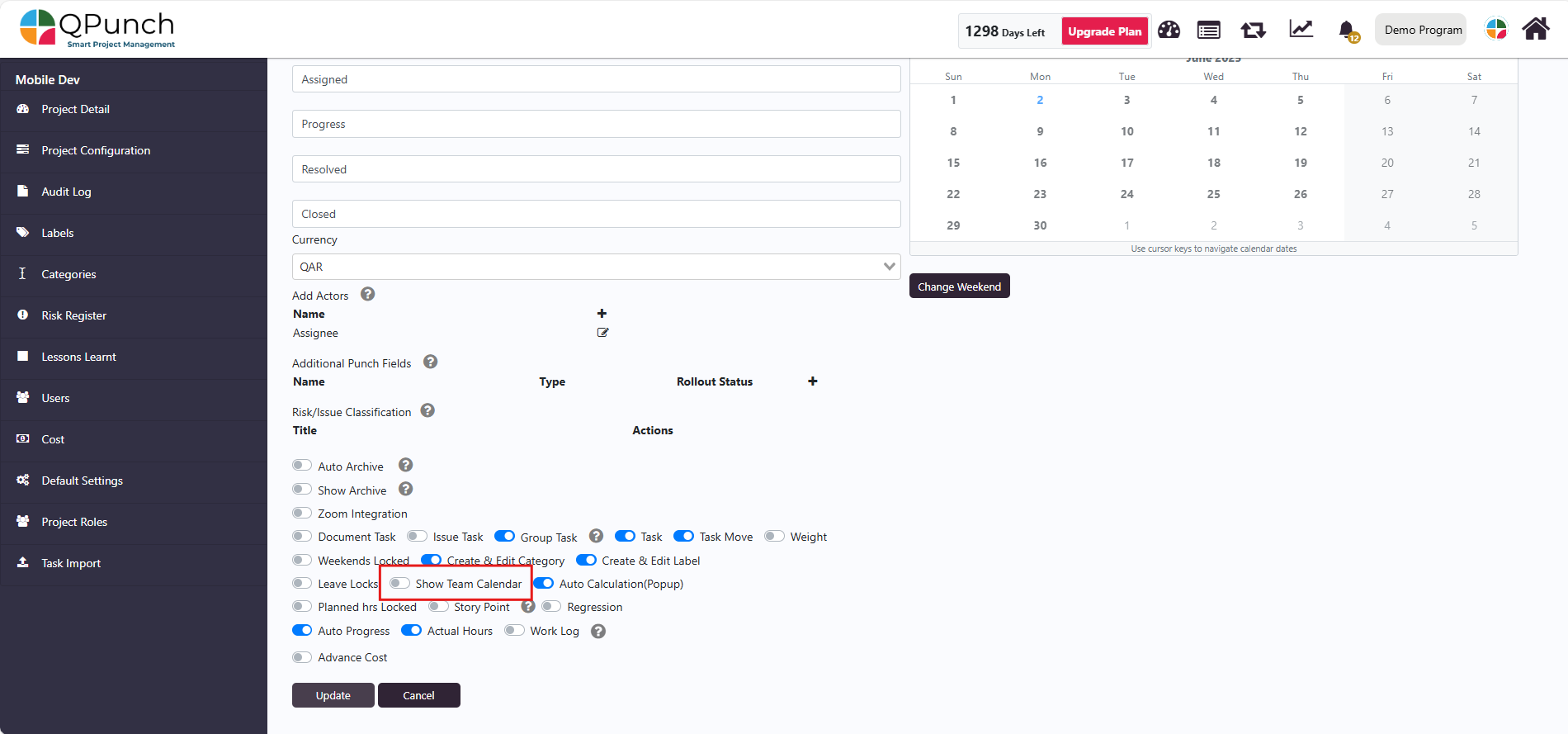Edit the Assignee actor with pencil icon
This screenshot has width=1568, height=734.
pyautogui.click(x=602, y=333)
